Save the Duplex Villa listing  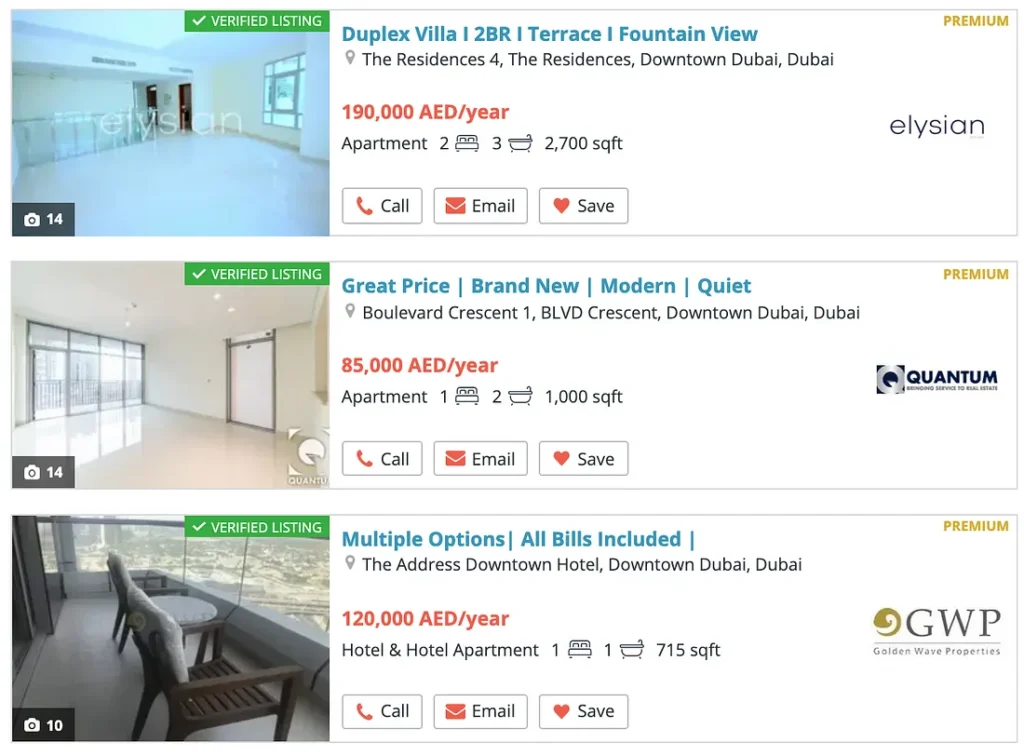(583, 206)
